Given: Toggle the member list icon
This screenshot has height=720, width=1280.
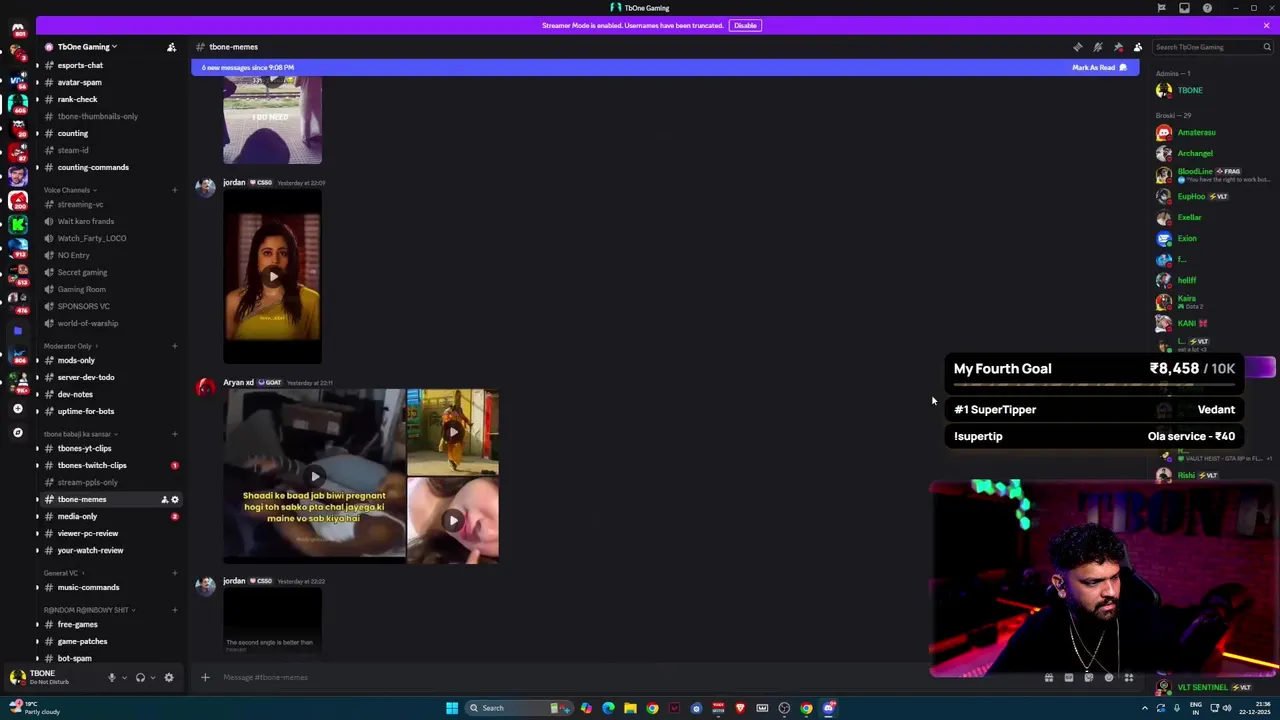Looking at the screenshot, I should point(1138,47).
